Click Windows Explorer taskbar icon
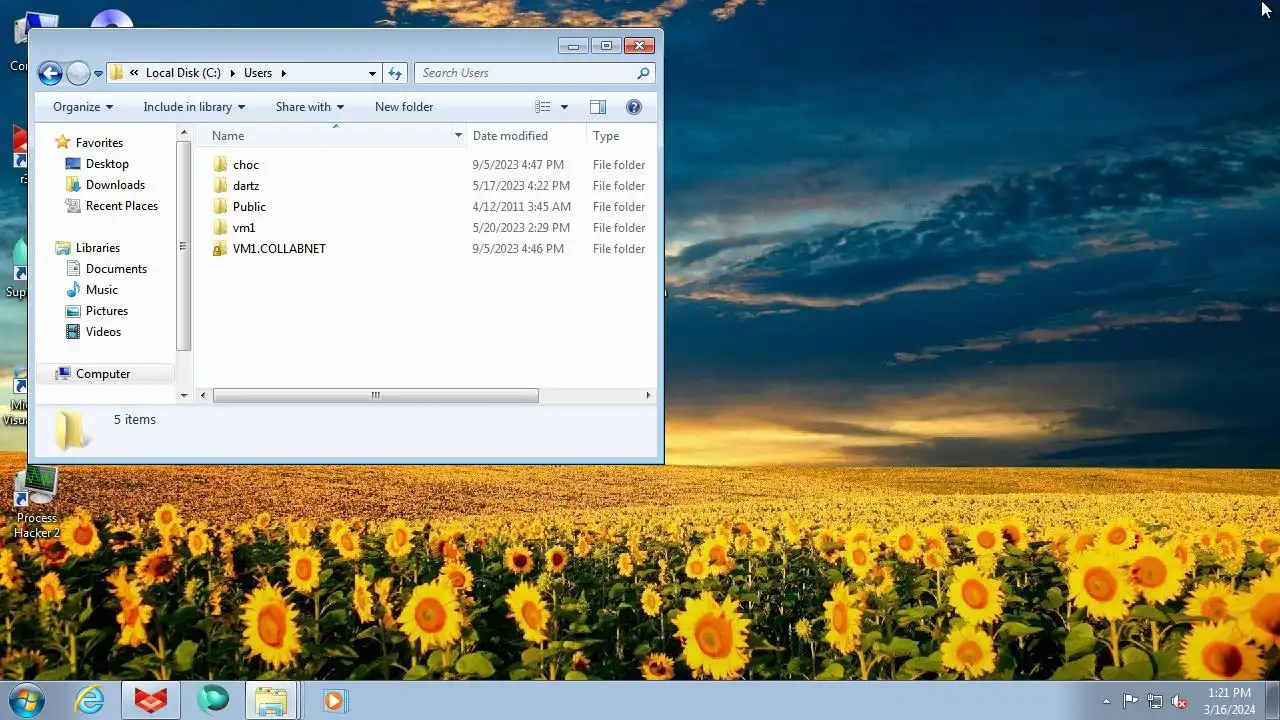This screenshot has width=1280, height=720. pyautogui.click(x=271, y=700)
